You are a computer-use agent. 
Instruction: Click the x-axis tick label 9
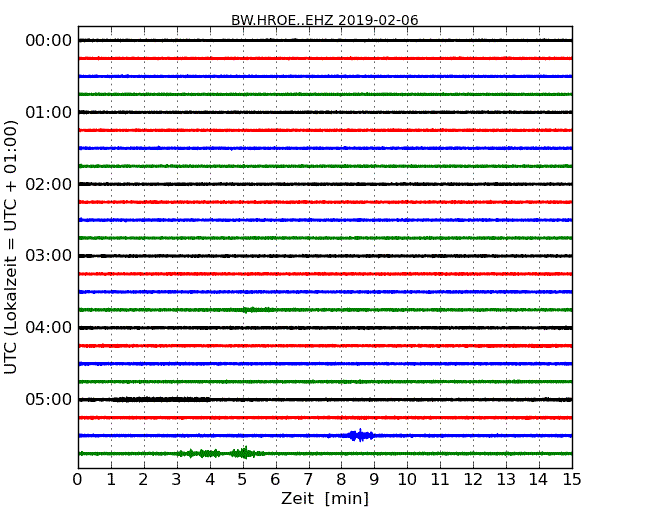374,480
